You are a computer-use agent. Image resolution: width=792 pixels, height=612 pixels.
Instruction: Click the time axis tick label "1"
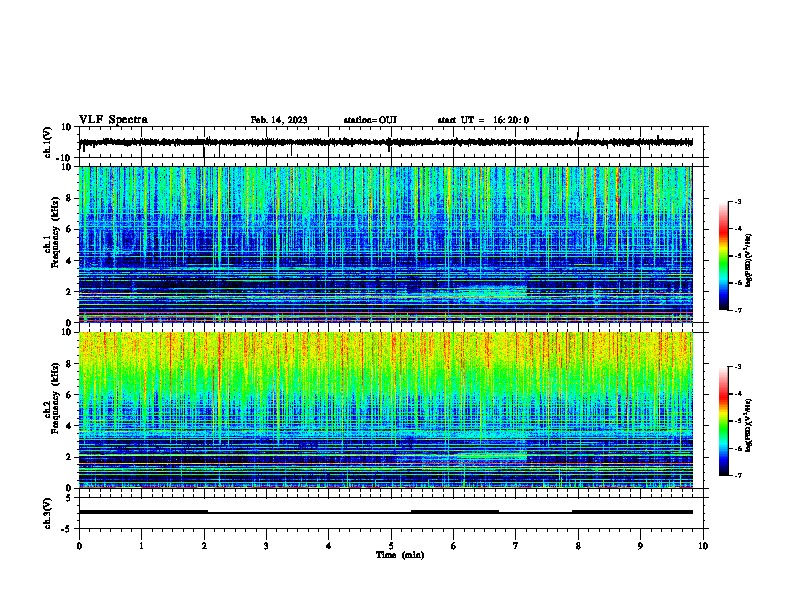tap(141, 546)
